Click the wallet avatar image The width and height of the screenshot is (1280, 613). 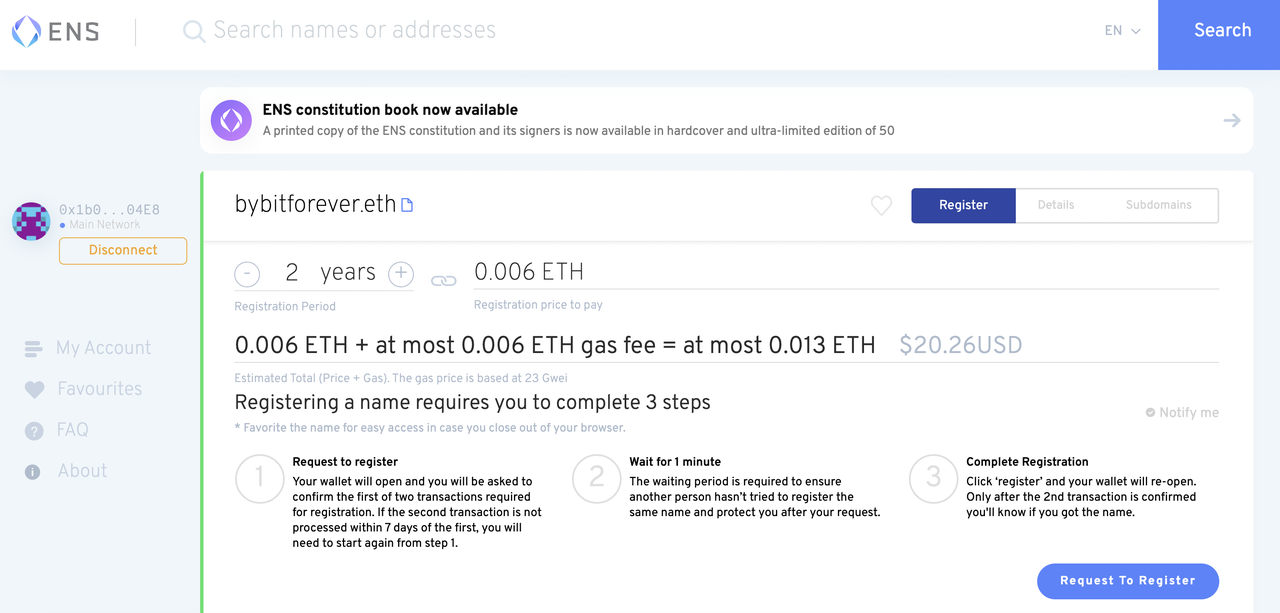pyautogui.click(x=31, y=221)
